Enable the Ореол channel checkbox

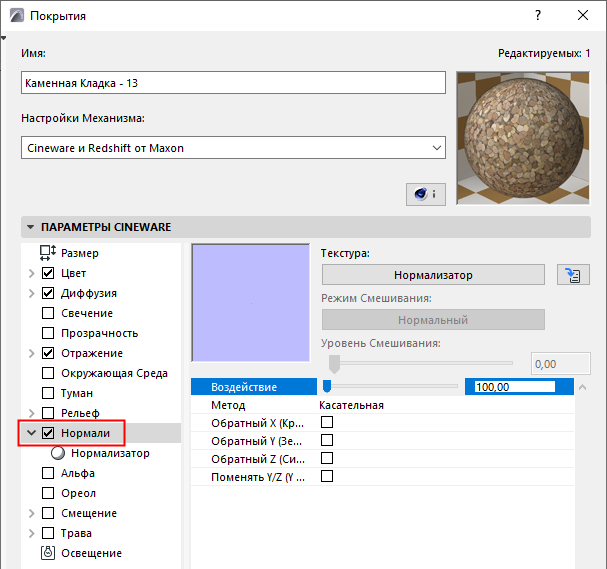(48, 493)
